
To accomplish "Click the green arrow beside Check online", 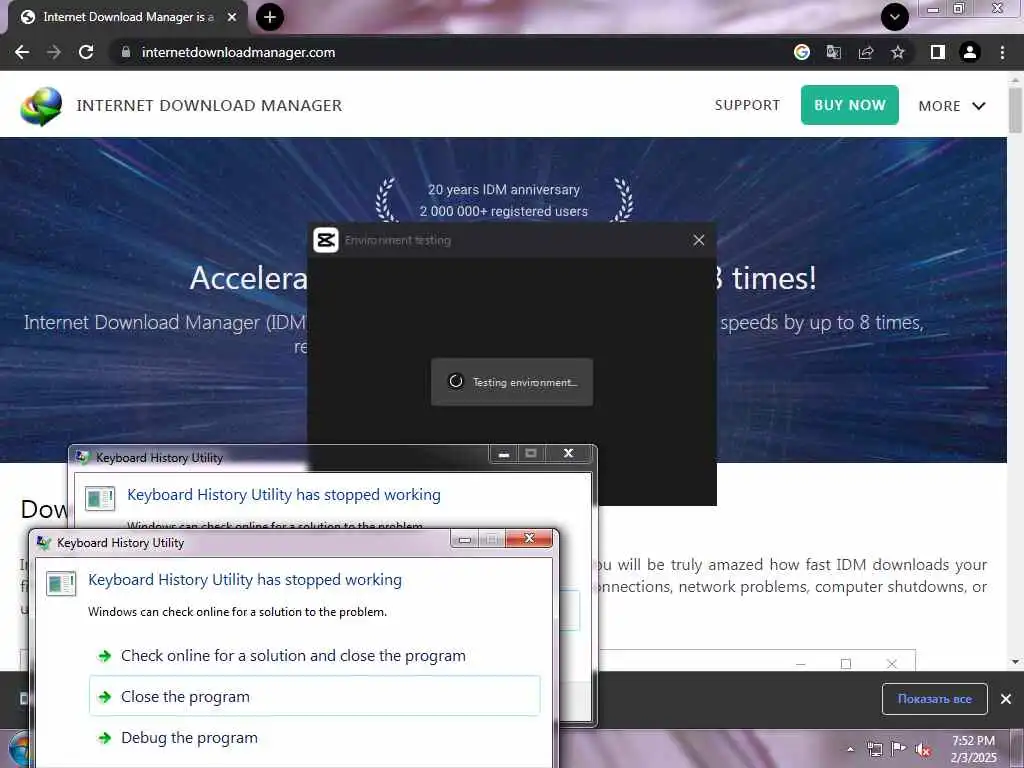I will (x=104, y=656).
